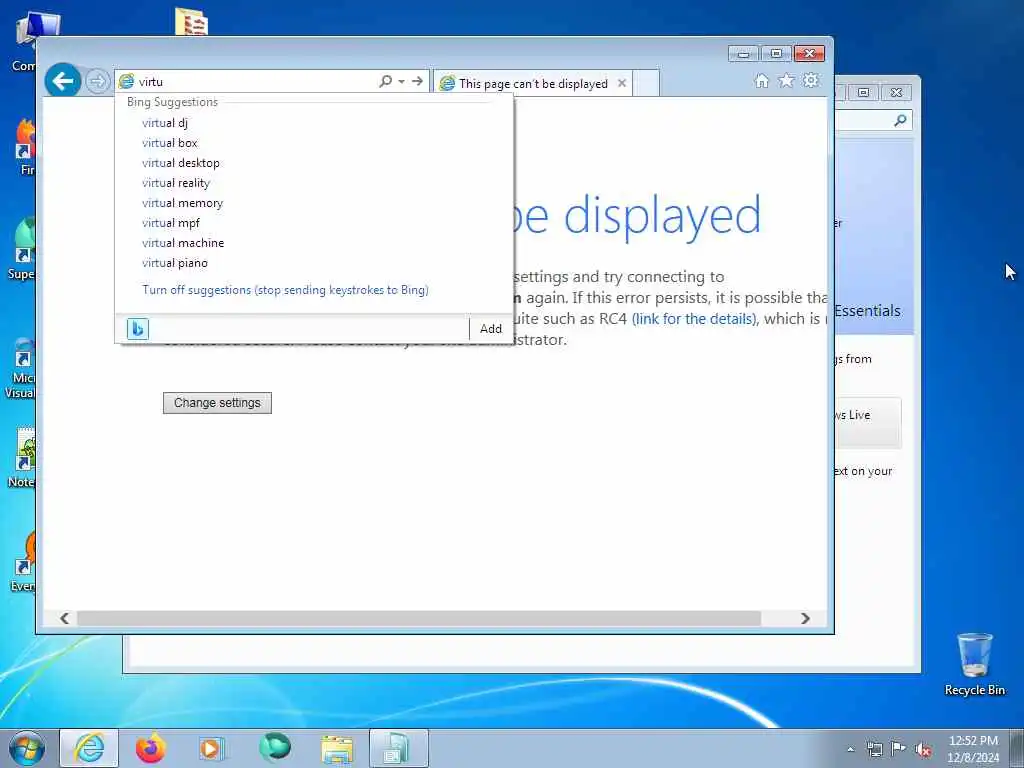Close the 'This page can't be displayed' tab
1024x768 pixels.
pos(622,83)
